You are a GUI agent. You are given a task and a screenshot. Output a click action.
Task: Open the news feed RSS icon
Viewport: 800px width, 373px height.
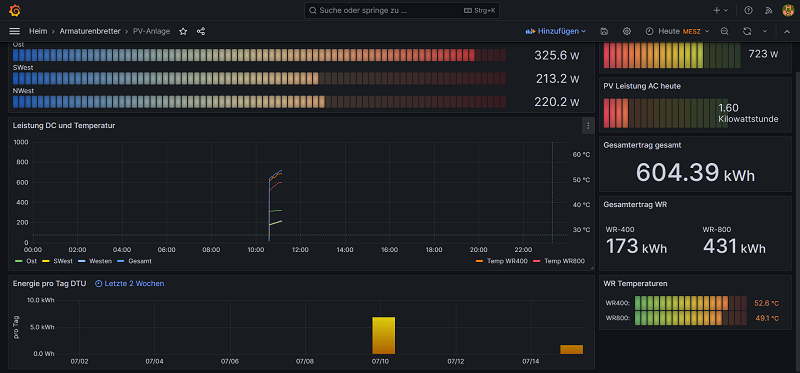769,10
